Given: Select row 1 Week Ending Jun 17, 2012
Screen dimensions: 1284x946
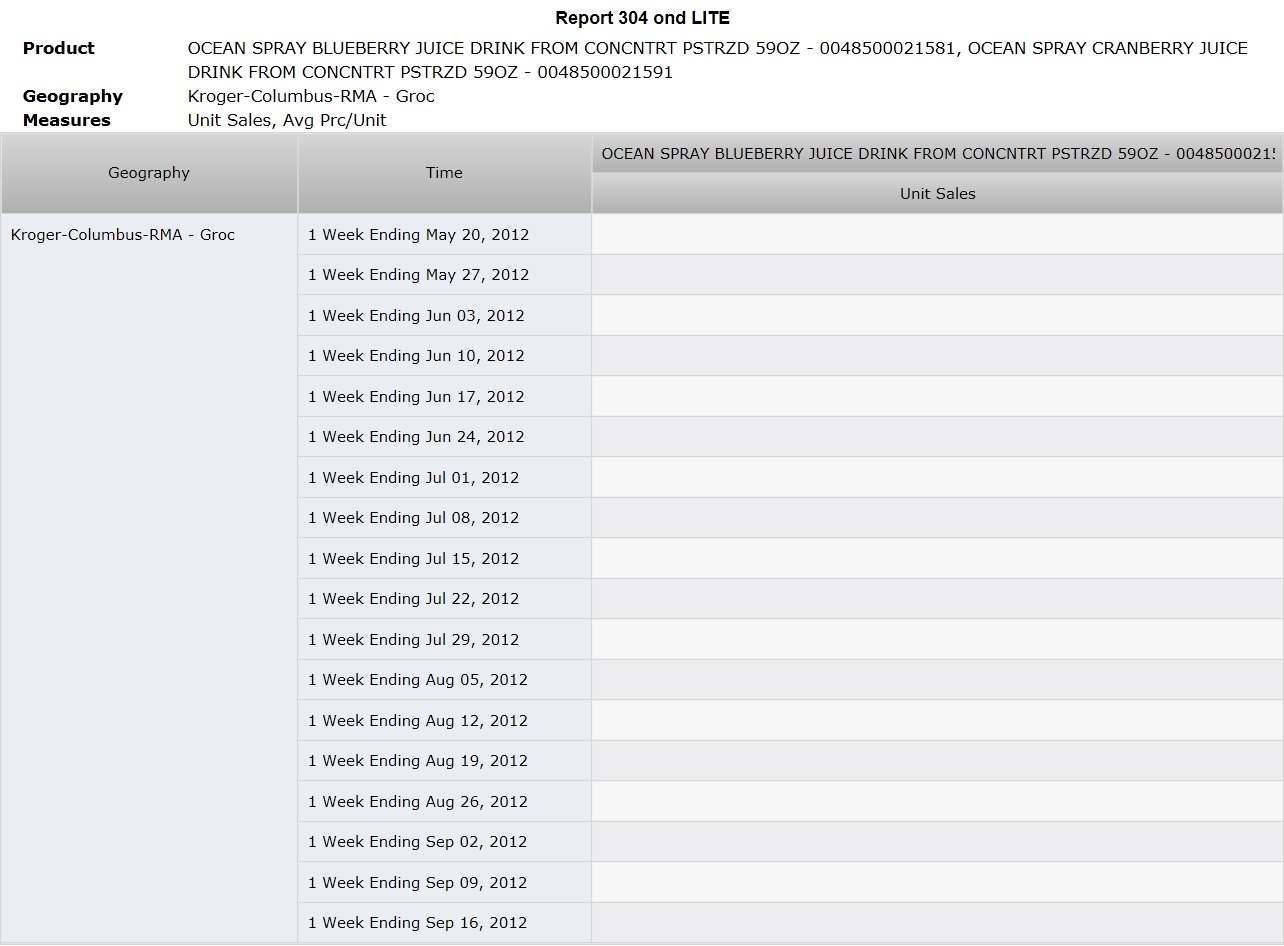Looking at the screenshot, I should pyautogui.click(x=444, y=397).
